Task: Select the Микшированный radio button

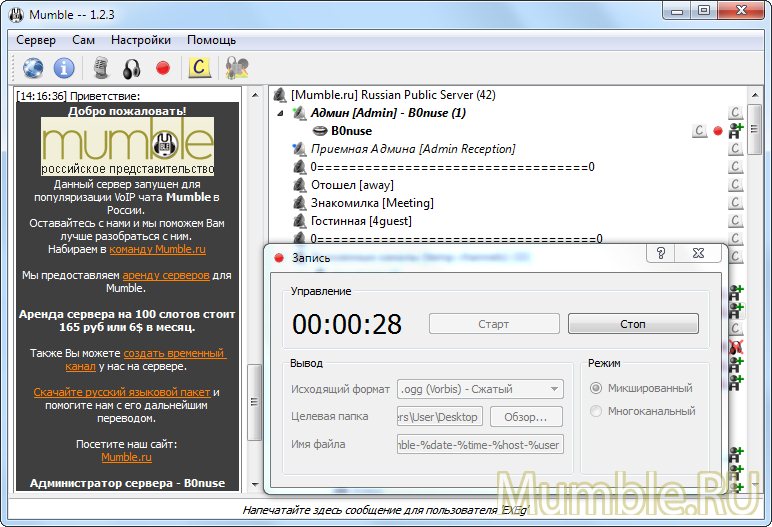Action: [597, 388]
